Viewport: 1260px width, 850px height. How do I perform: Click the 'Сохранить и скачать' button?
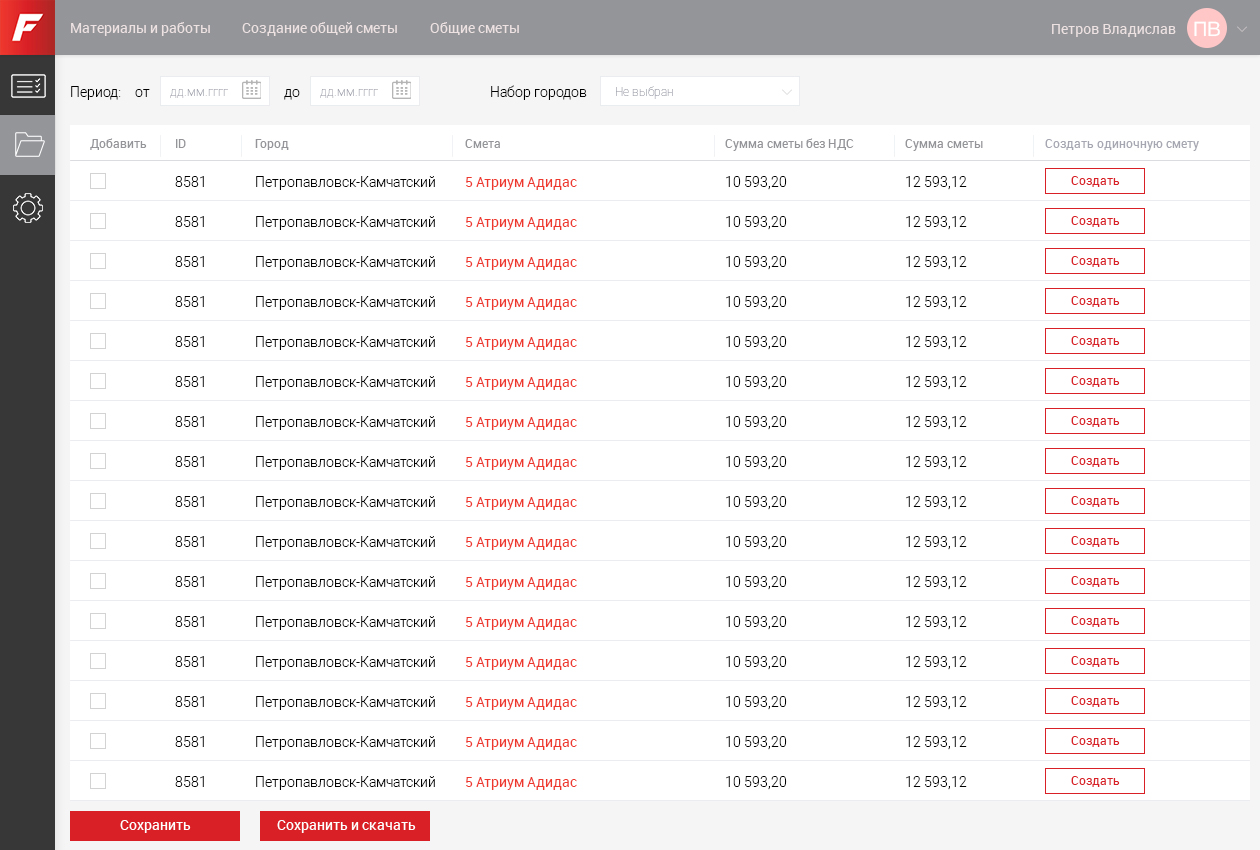345,826
